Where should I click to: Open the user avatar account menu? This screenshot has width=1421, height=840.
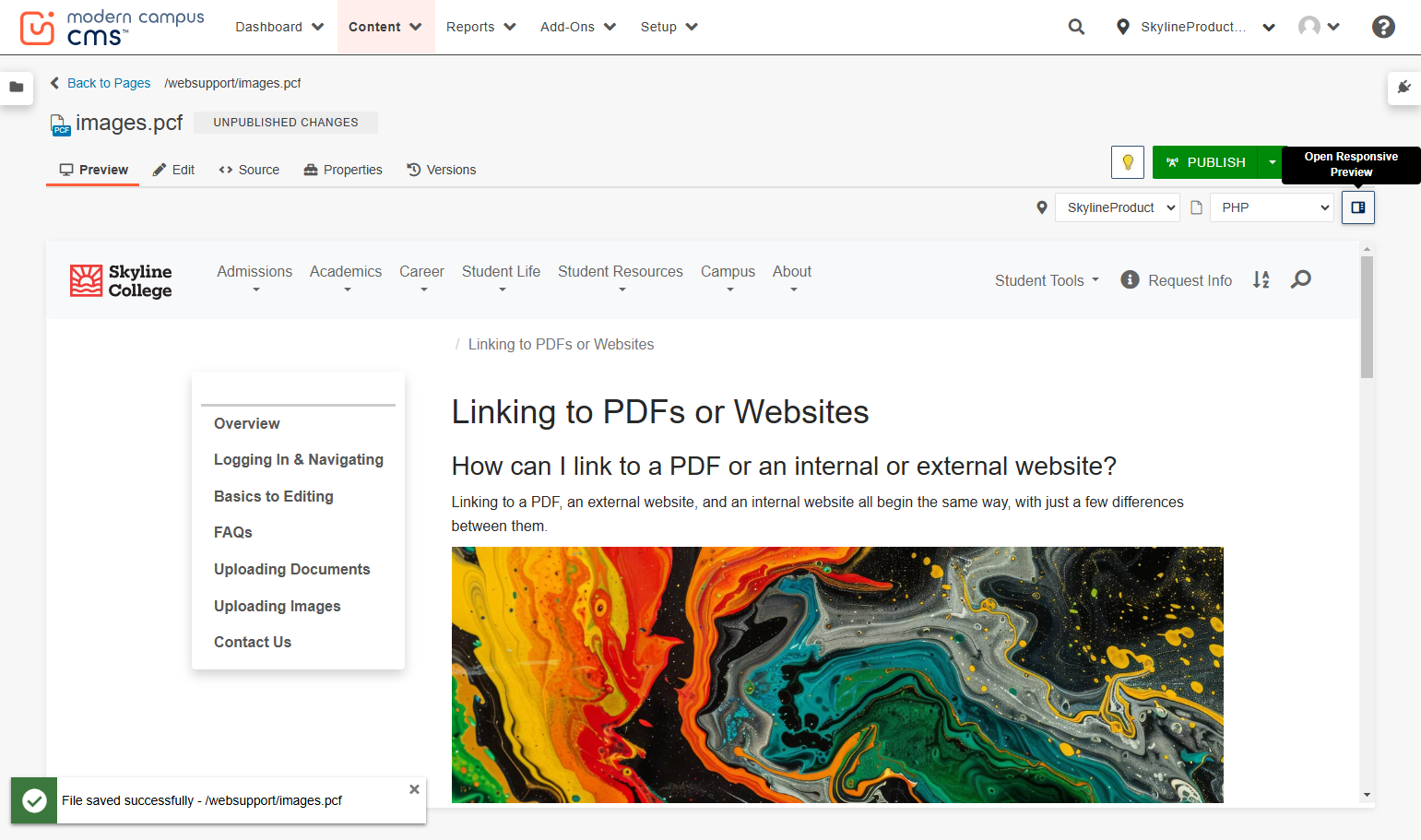[1319, 27]
